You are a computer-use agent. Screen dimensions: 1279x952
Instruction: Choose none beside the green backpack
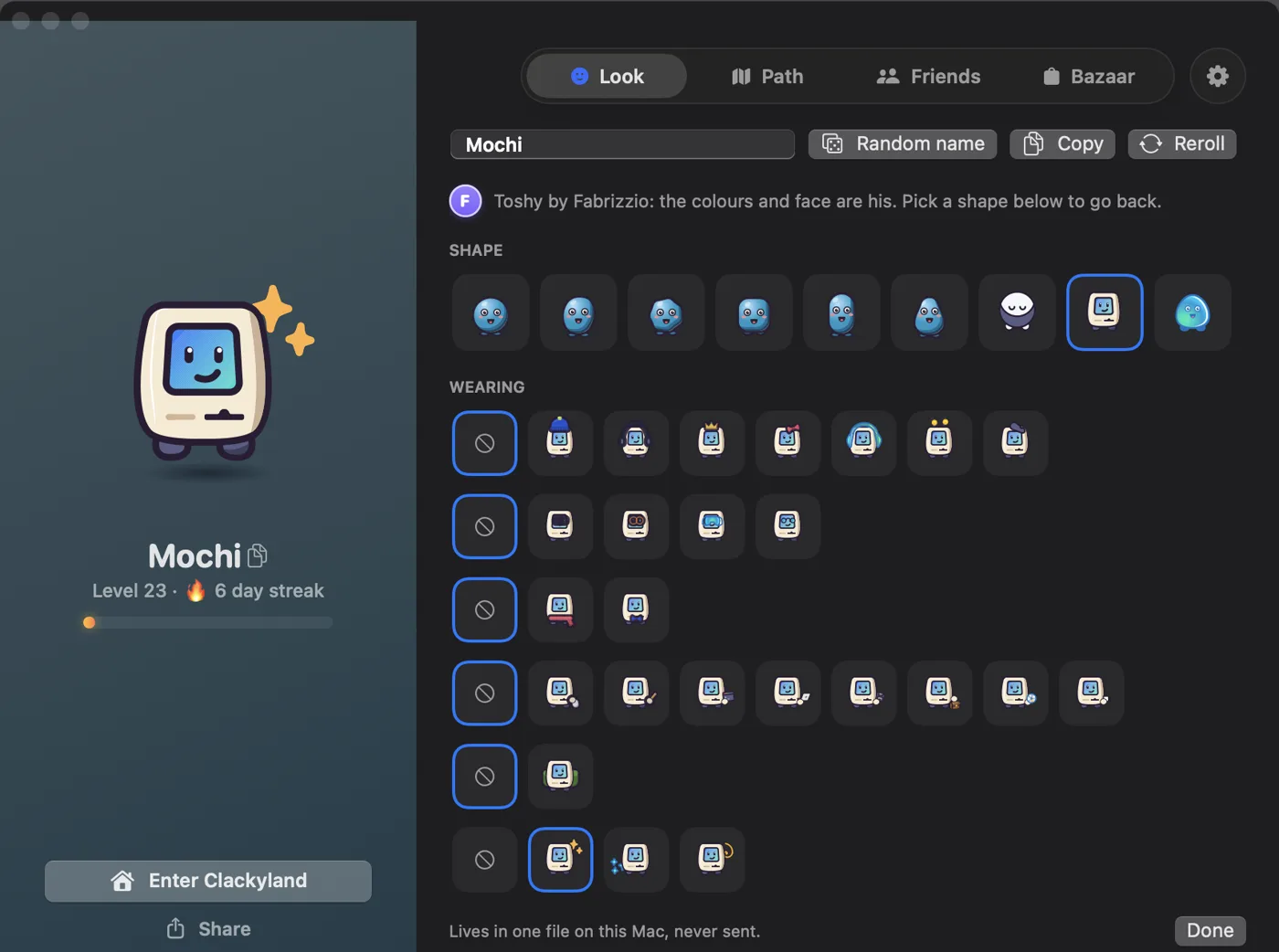tap(484, 776)
